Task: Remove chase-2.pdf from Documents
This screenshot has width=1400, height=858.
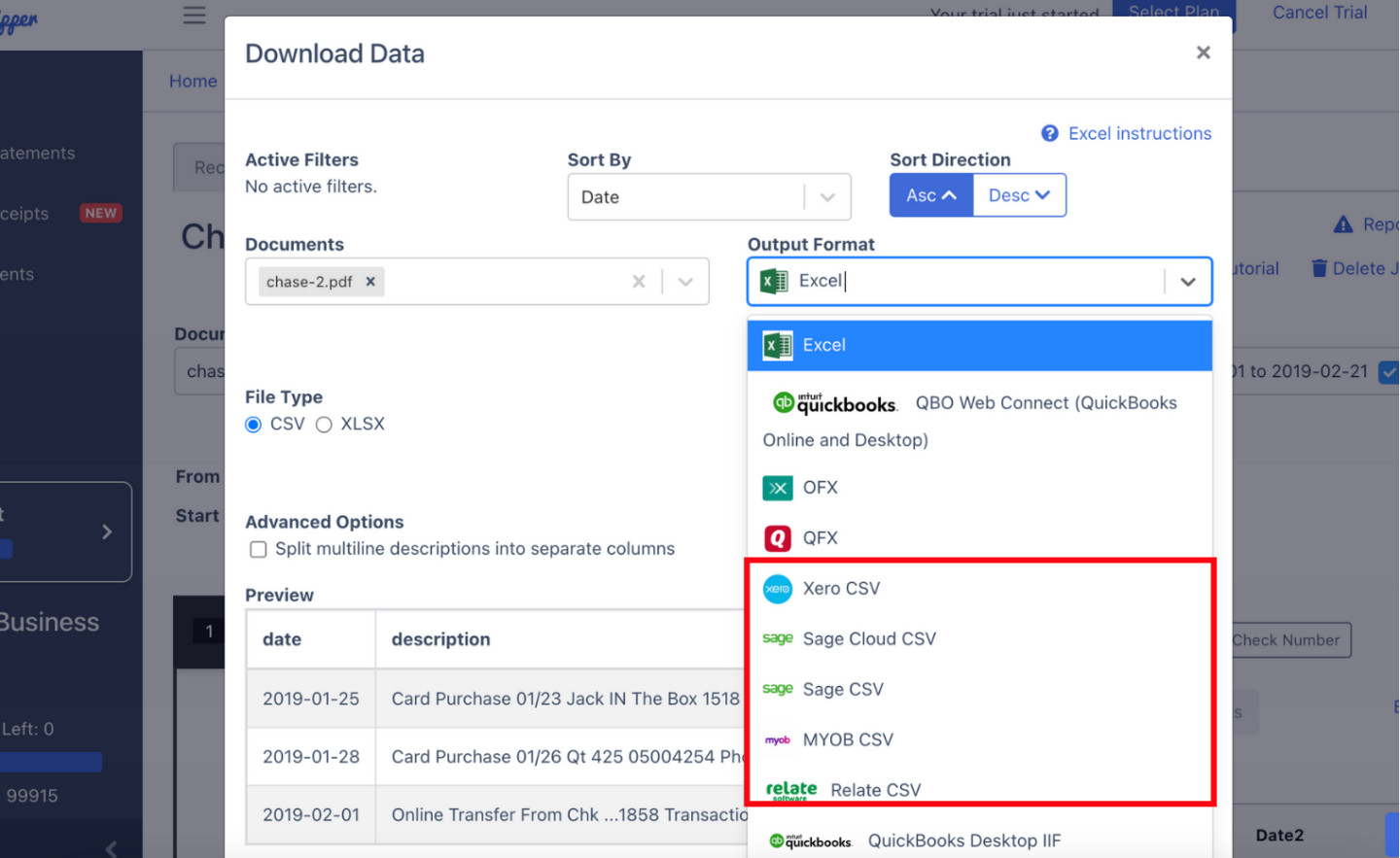Action: click(x=370, y=282)
